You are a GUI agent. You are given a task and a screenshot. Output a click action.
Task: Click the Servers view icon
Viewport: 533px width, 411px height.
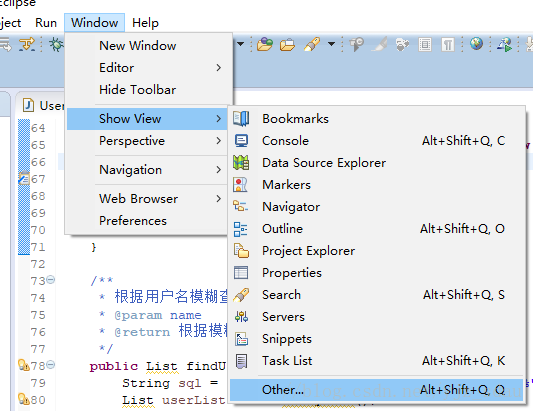[241, 317]
